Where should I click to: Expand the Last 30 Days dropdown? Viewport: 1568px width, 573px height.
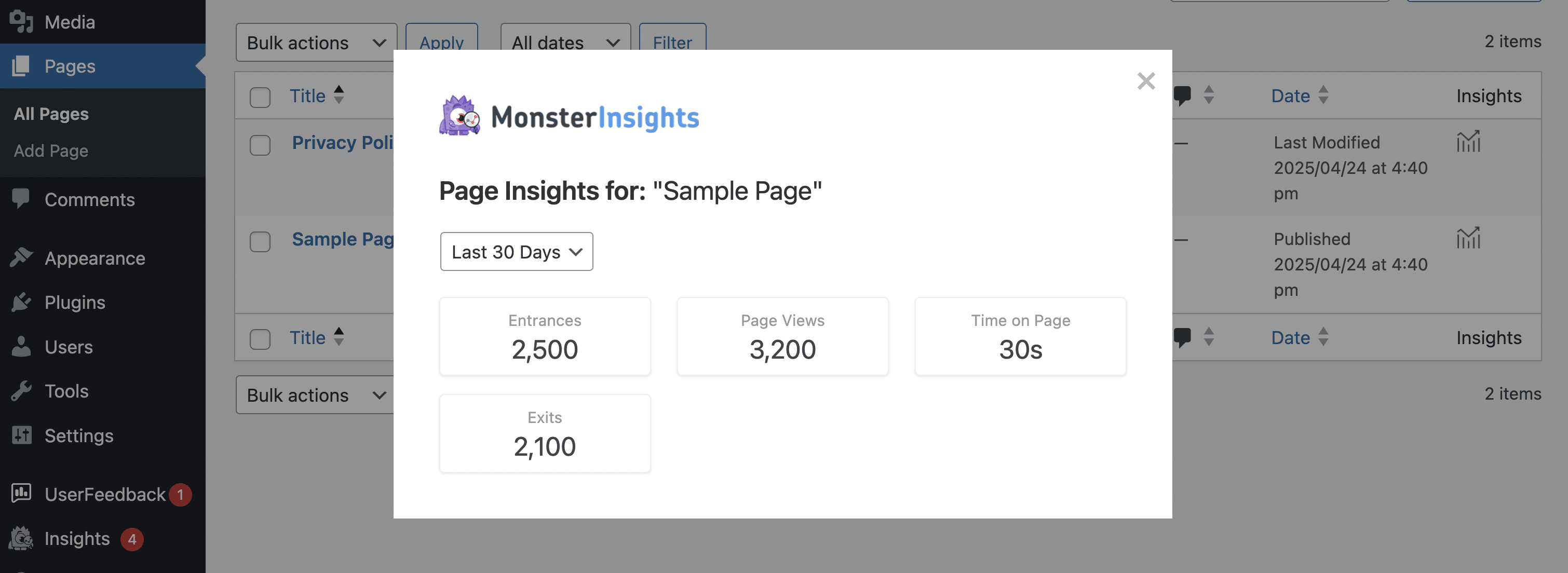tap(516, 252)
